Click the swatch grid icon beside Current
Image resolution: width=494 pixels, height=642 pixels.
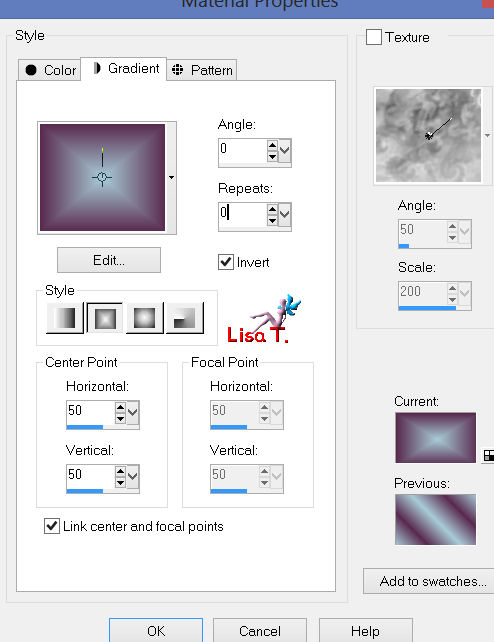(488, 455)
